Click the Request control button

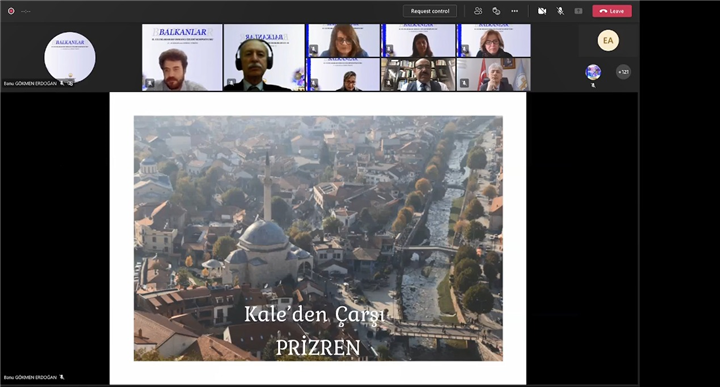(x=430, y=11)
